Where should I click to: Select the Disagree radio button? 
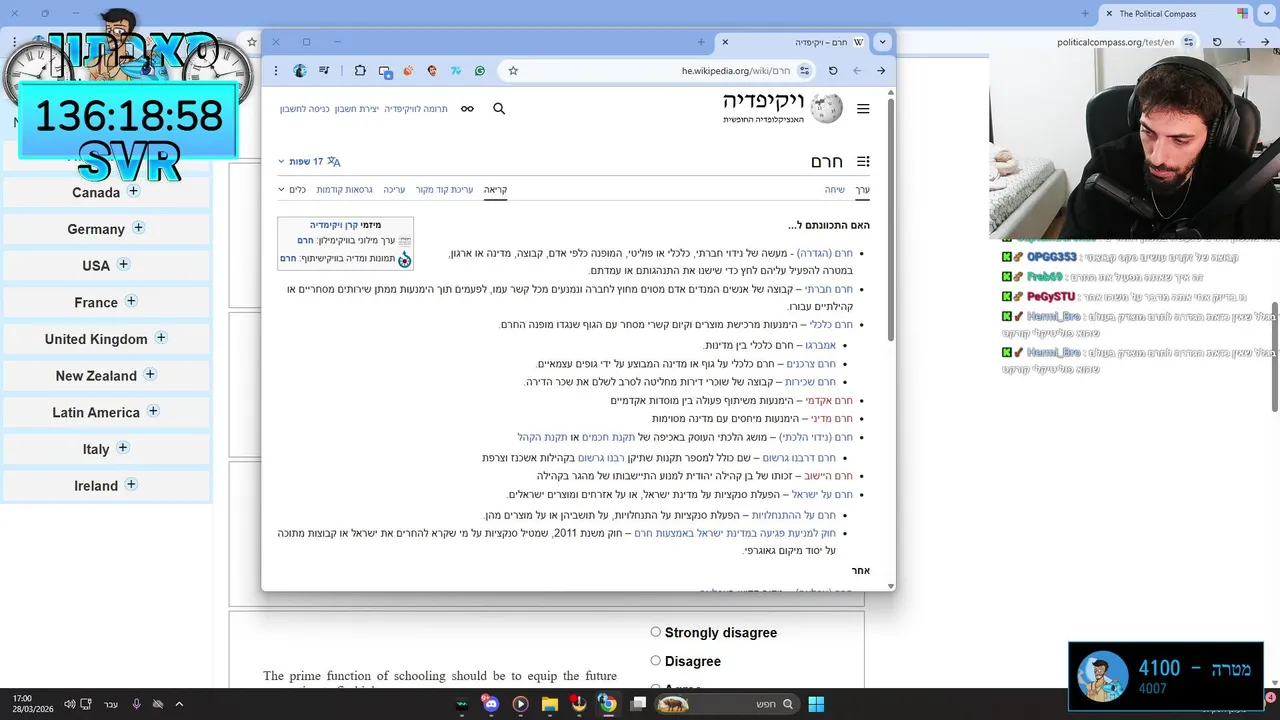(x=656, y=660)
